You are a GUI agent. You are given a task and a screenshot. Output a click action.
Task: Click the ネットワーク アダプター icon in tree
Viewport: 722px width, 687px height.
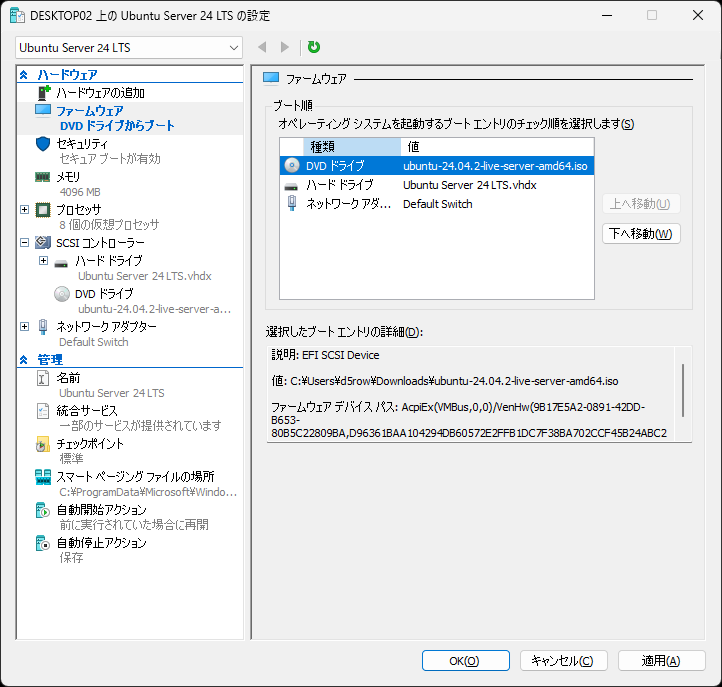click(x=43, y=326)
